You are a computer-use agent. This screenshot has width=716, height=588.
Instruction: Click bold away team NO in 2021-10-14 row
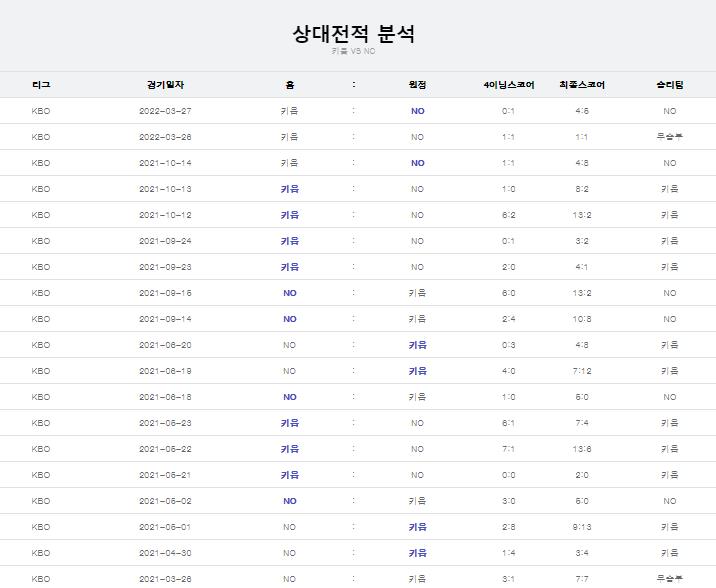[417, 163]
